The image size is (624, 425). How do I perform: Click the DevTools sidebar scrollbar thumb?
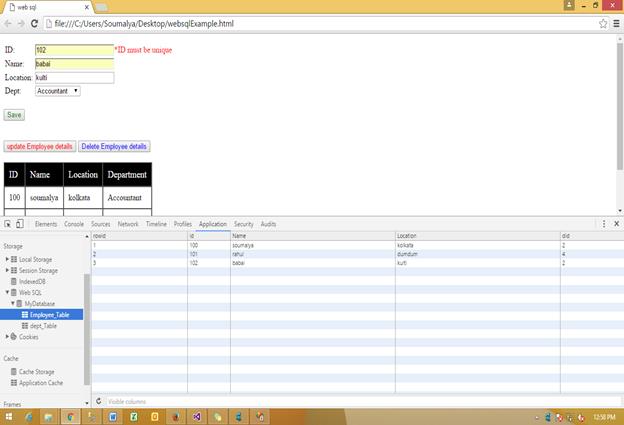87,329
